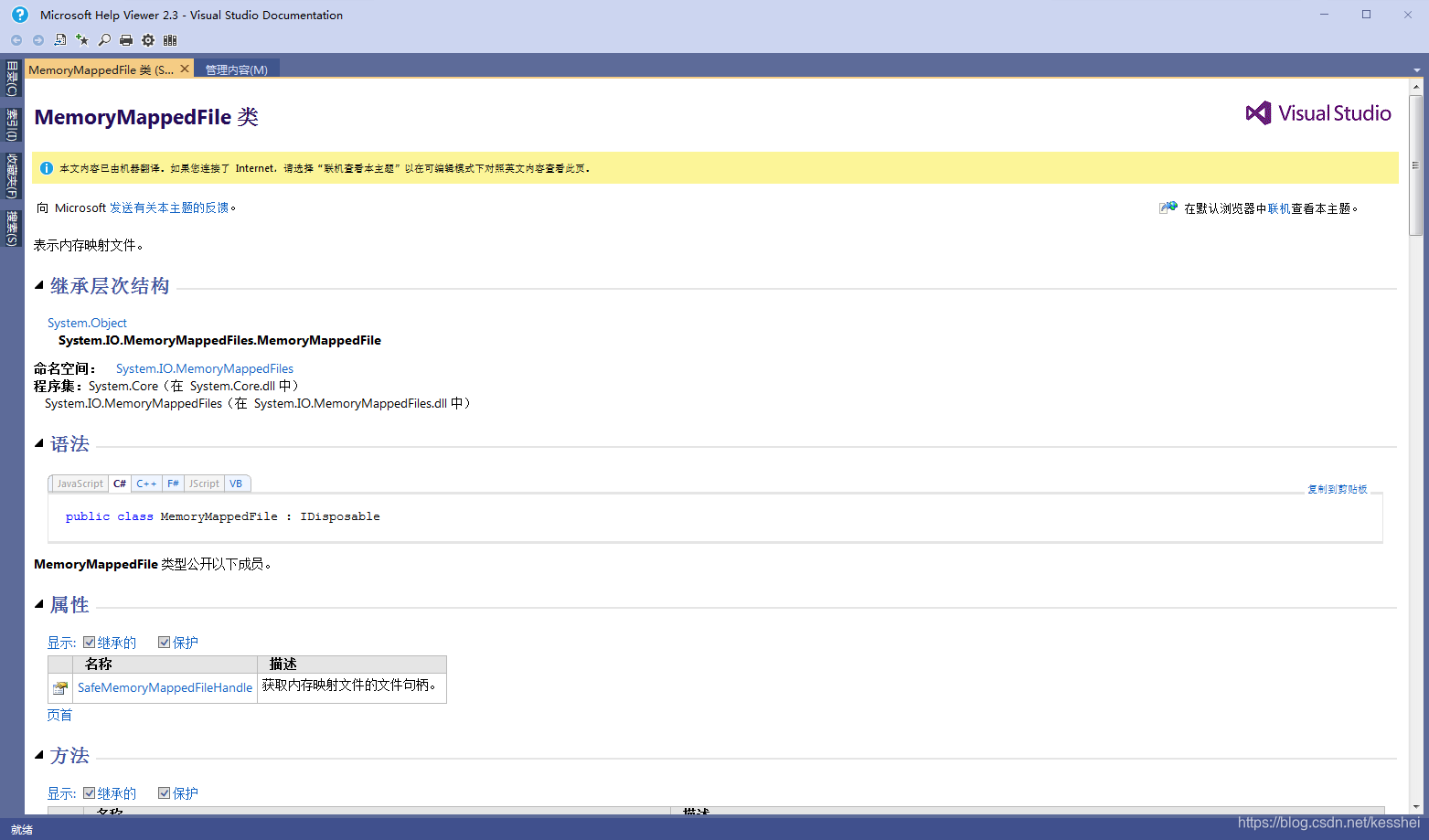Click the text 表示内存映射文件。
Viewport: 1429px width, 840px height.
point(89,245)
